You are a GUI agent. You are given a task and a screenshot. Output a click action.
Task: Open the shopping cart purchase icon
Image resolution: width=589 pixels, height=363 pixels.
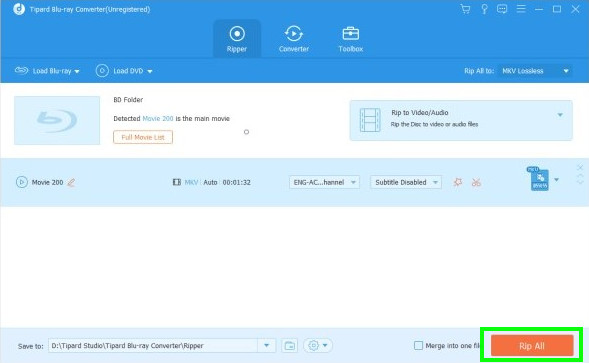tap(465, 9)
